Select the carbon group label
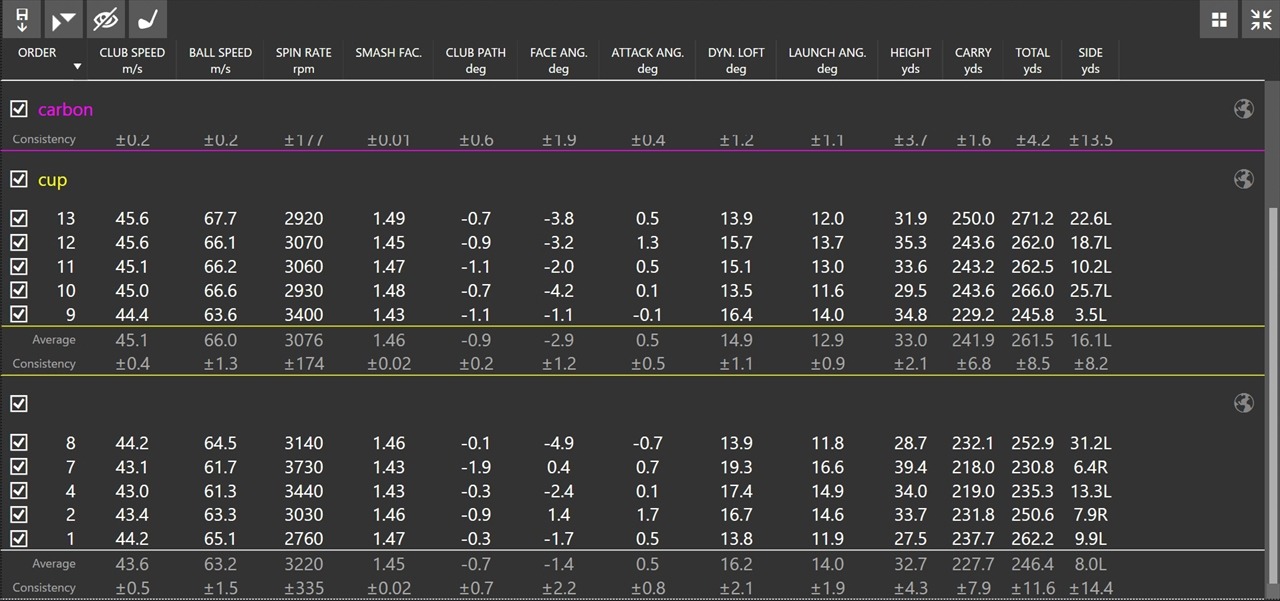 click(65, 109)
